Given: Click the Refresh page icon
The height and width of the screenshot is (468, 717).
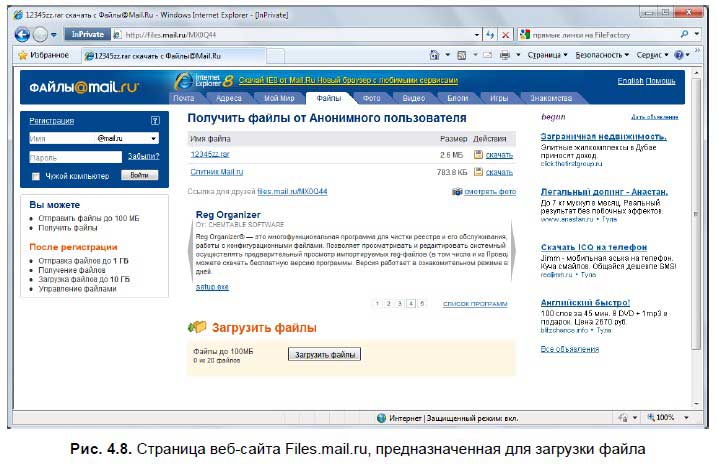Looking at the screenshot, I should tap(490, 35).
